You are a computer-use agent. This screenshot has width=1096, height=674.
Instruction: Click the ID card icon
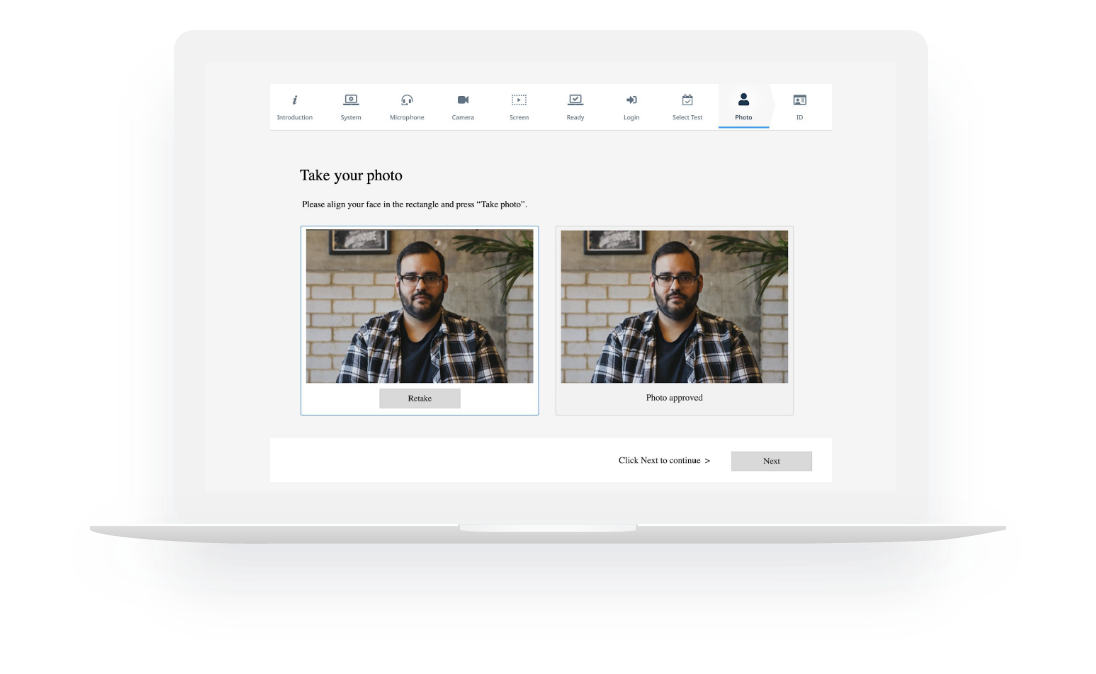point(799,100)
